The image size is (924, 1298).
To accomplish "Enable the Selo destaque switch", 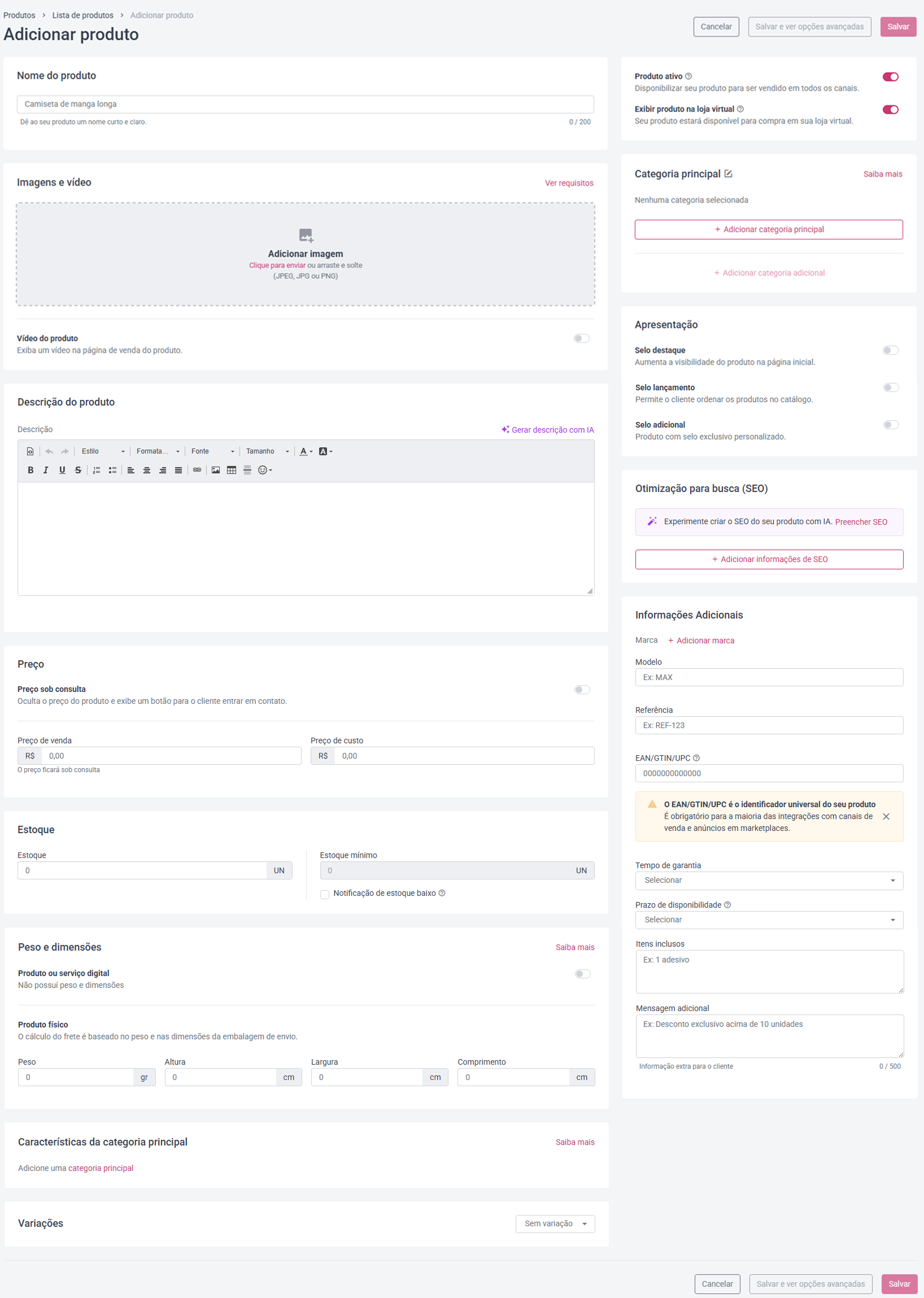I will click(891, 351).
